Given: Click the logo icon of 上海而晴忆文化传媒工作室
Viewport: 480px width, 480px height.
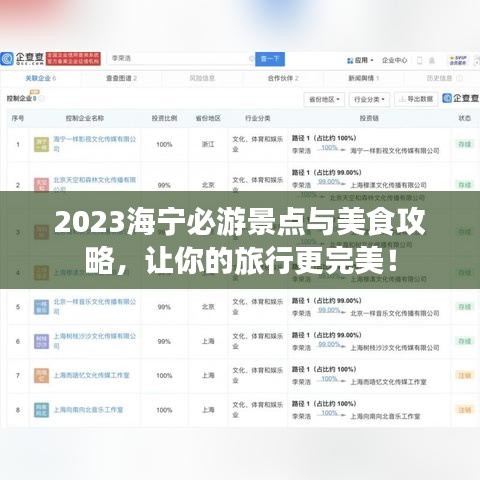Looking at the screenshot, I should tap(41, 376).
